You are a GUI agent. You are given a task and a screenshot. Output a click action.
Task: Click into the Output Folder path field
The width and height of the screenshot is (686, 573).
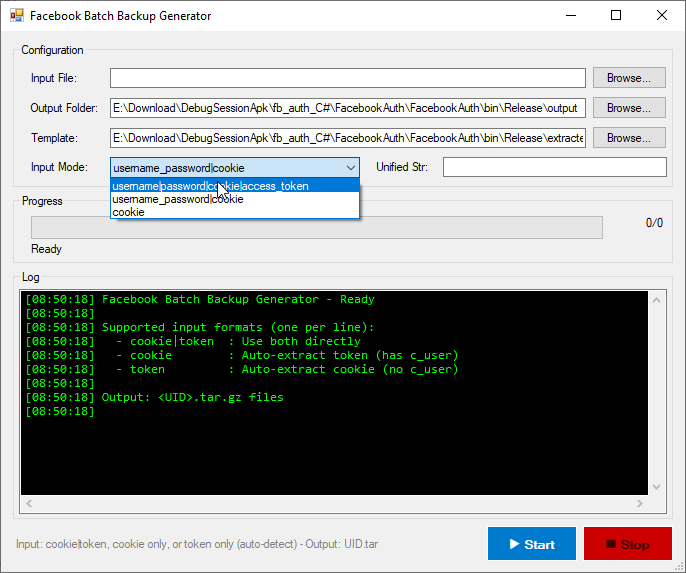tap(347, 108)
